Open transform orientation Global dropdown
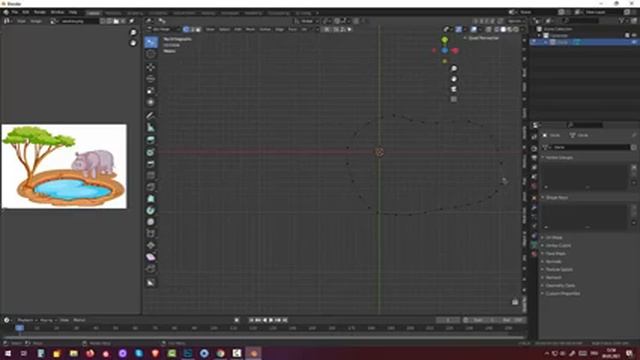640x360 pixels. [x=306, y=21]
